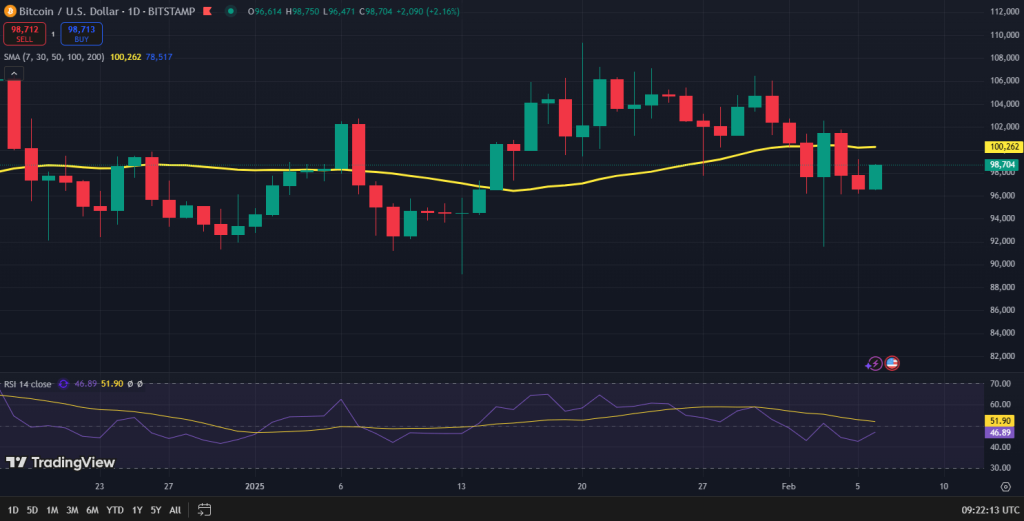
Task: Click the RSI 14 close legend label
Action: [27, 384]
